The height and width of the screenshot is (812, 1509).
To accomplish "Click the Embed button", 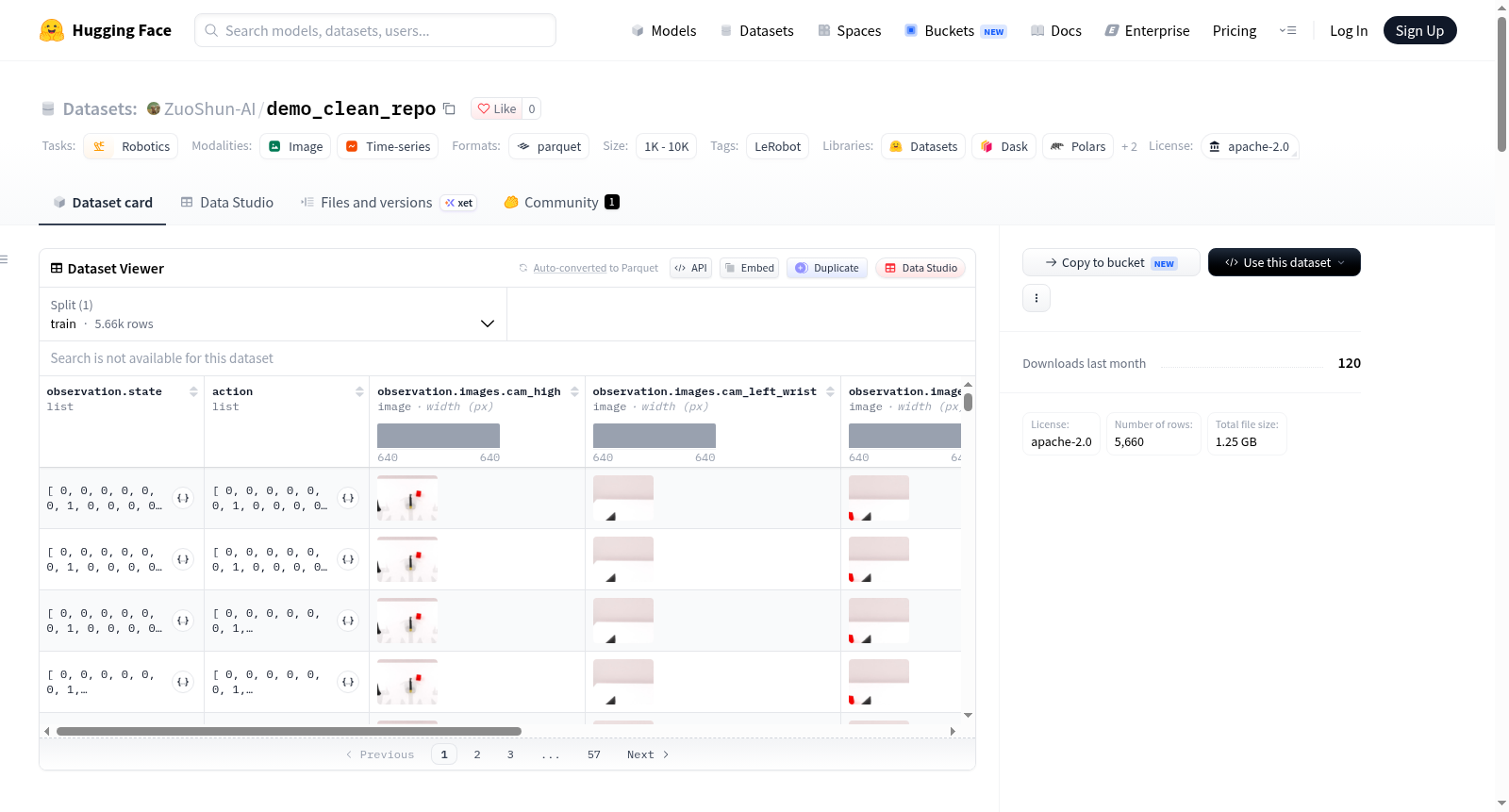I will pyautogui.click(x=750, y=268).
